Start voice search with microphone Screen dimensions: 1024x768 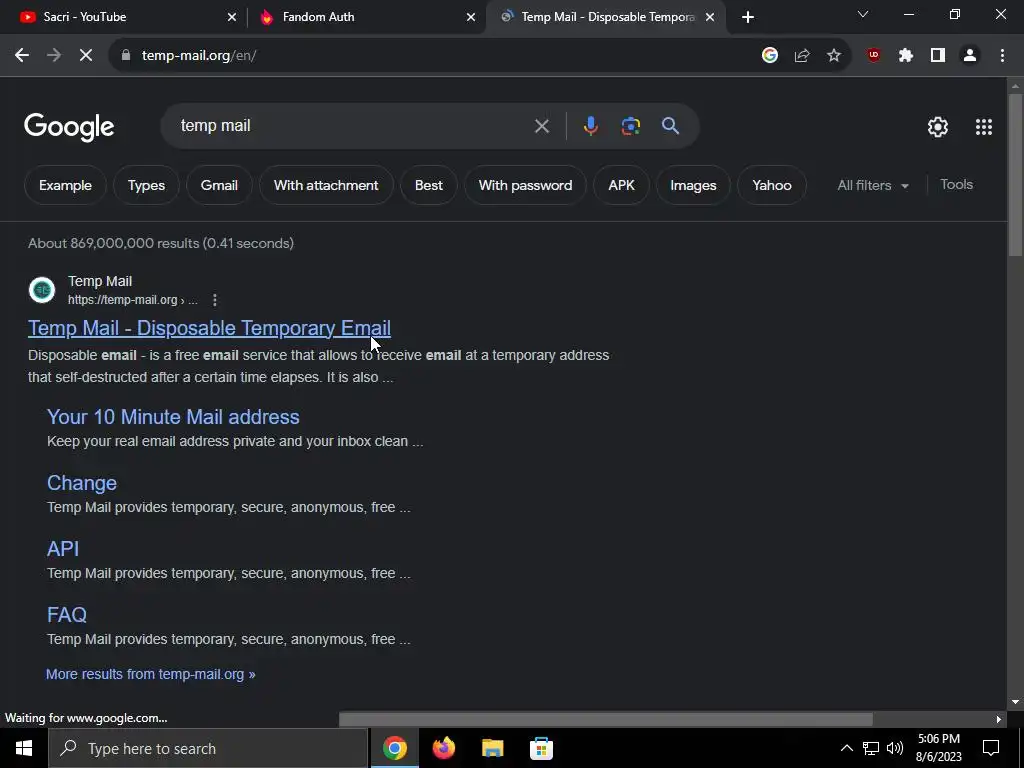click(x=590, y=126)
